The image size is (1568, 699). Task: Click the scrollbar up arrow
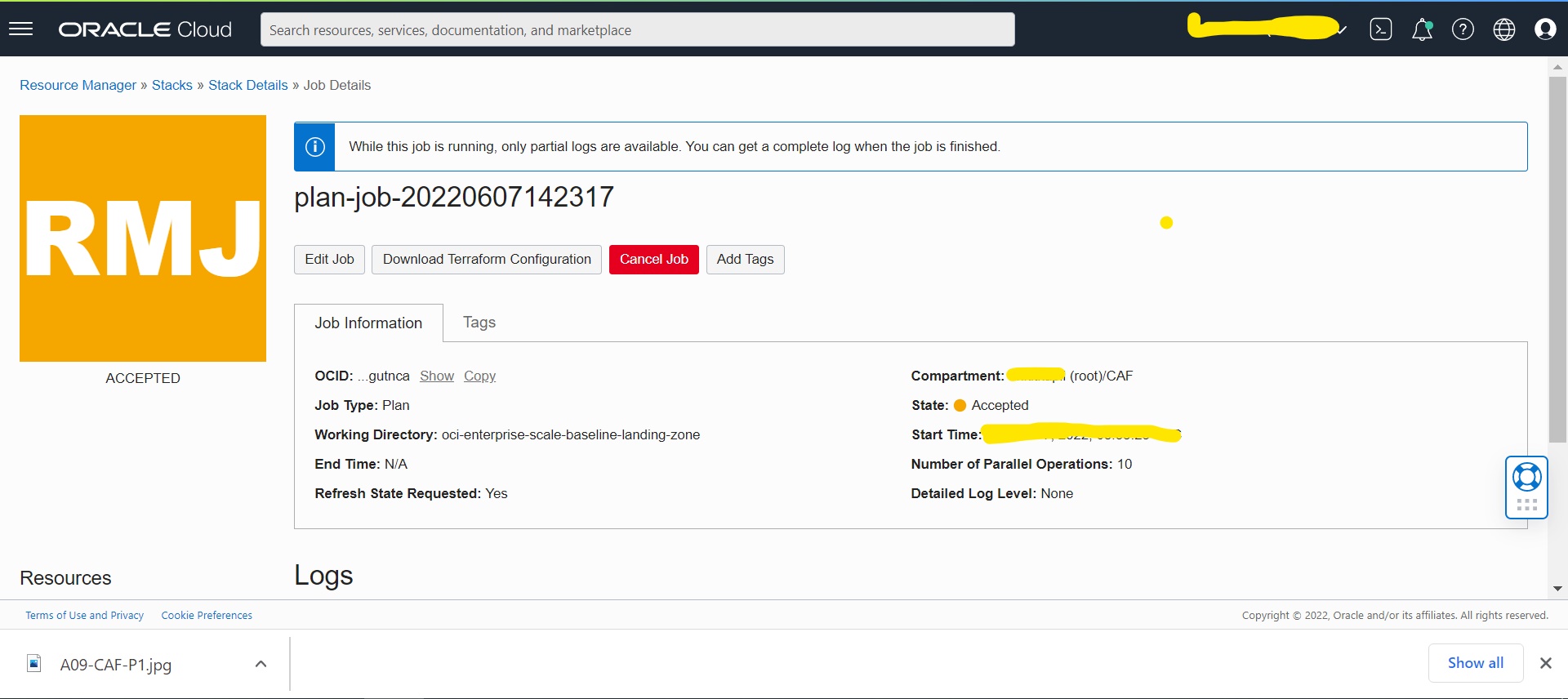pos(1557,67)
